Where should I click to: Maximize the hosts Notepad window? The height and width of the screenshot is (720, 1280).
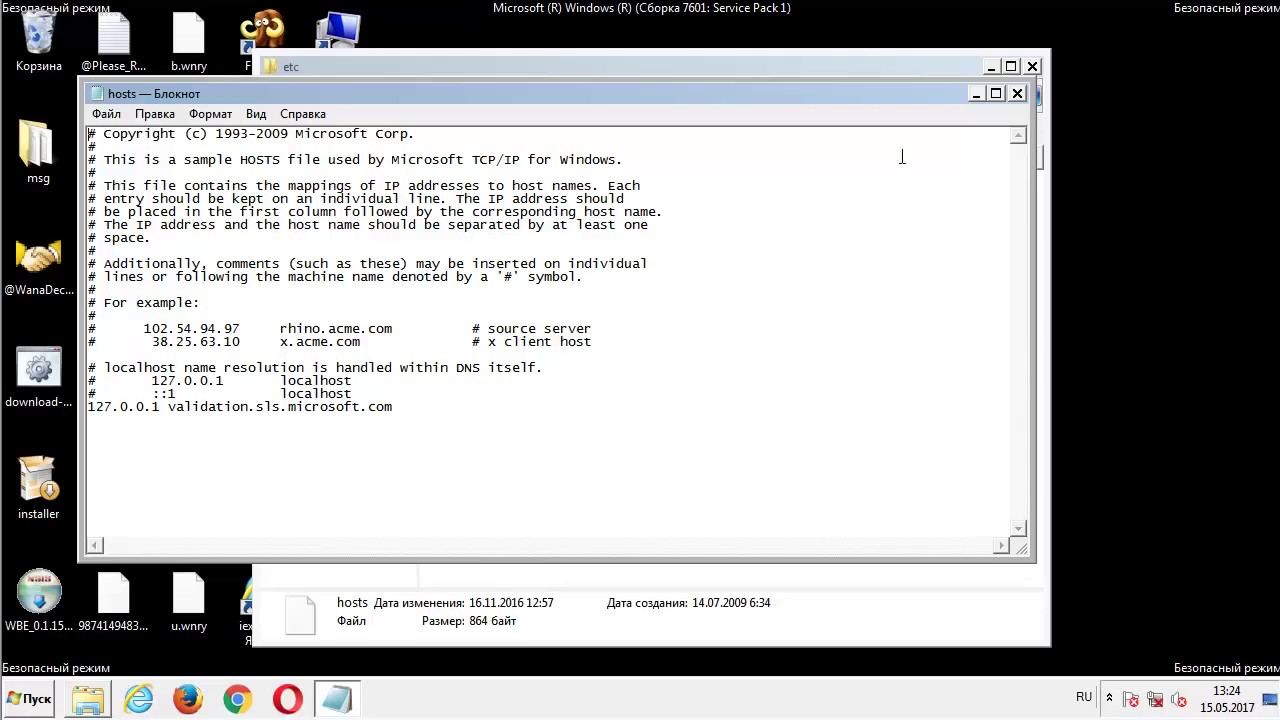pyautogui.click(x=996, y=94)
